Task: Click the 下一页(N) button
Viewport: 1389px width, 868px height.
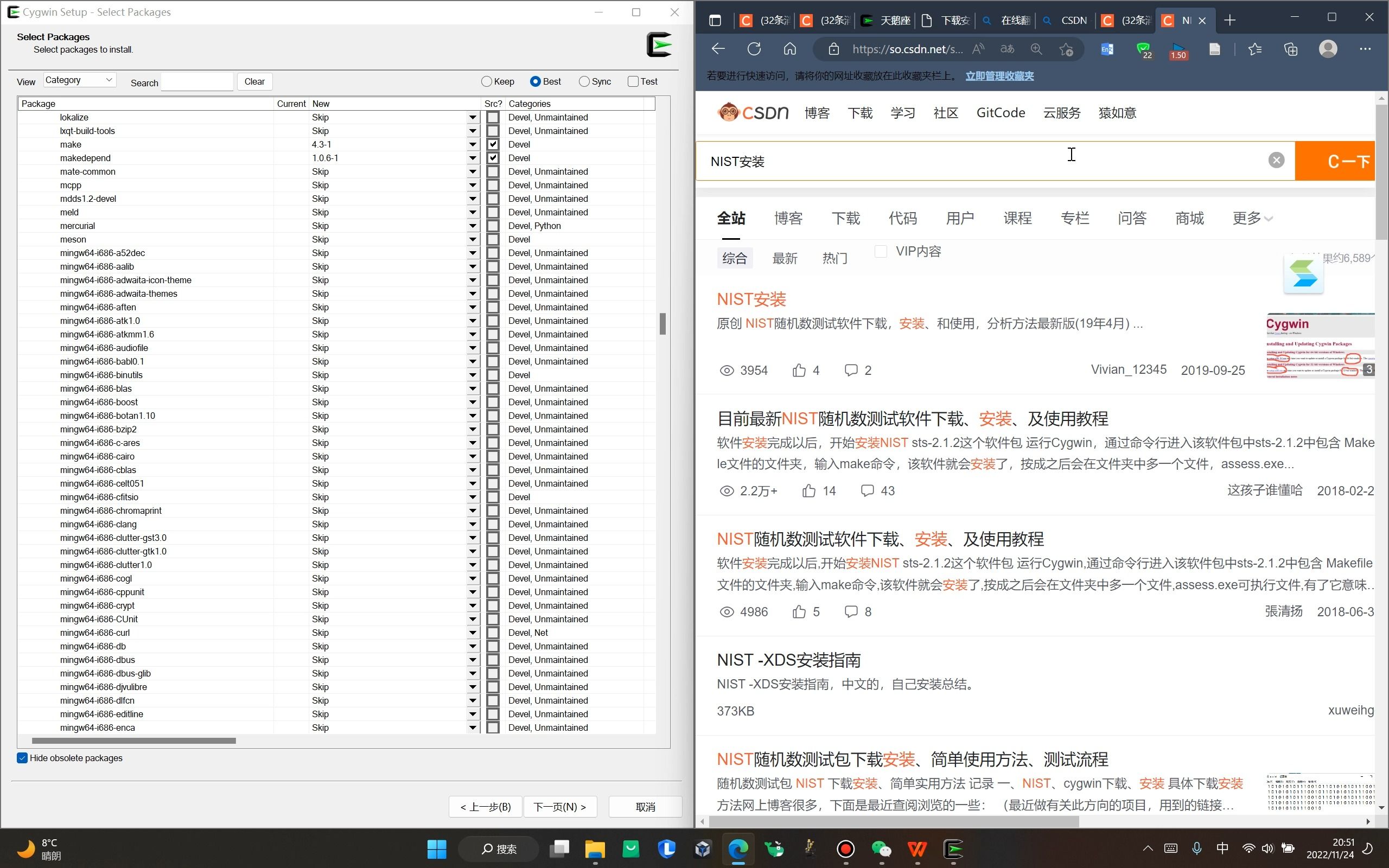Action: pyautogui.click(x=559, y=807)
